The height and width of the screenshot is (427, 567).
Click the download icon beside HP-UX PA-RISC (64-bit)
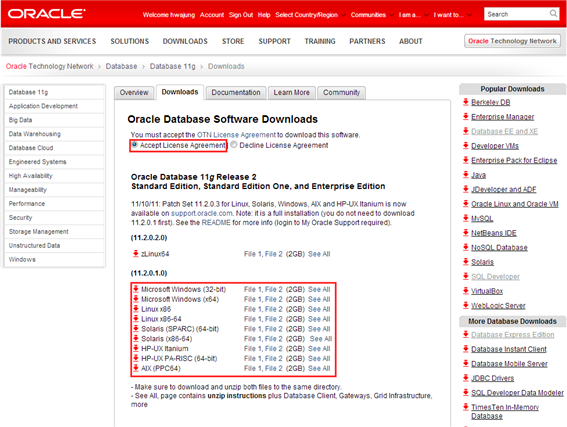tap(136, 358)
